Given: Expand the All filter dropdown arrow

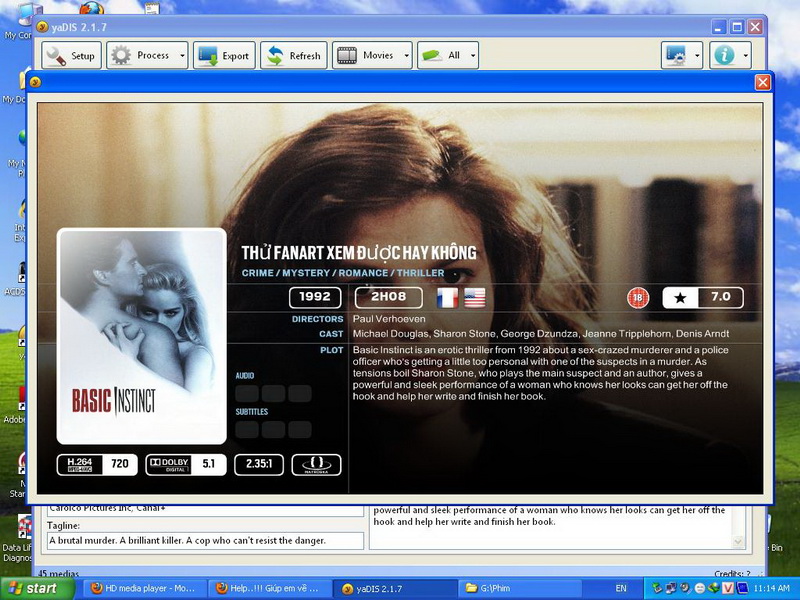Looking at the screenshot, I should (x=473, y=56).
